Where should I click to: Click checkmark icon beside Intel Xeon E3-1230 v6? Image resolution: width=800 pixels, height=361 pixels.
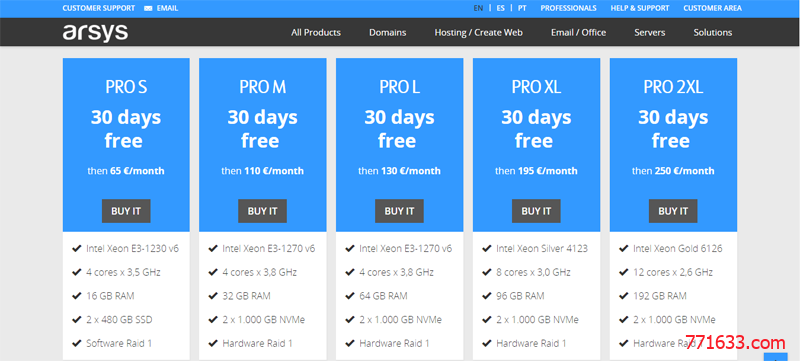[x=77, y=249]
